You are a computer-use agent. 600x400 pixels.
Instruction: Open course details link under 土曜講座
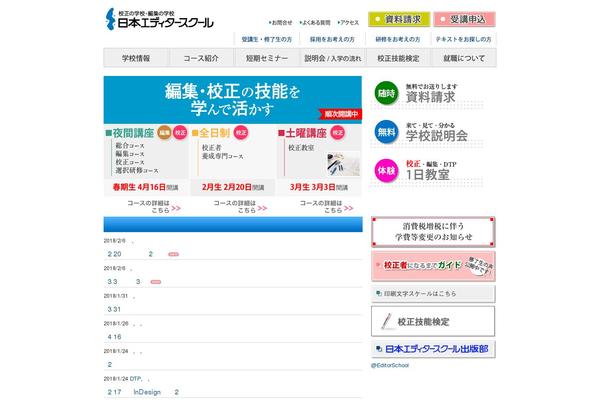[x=326, y=206]
